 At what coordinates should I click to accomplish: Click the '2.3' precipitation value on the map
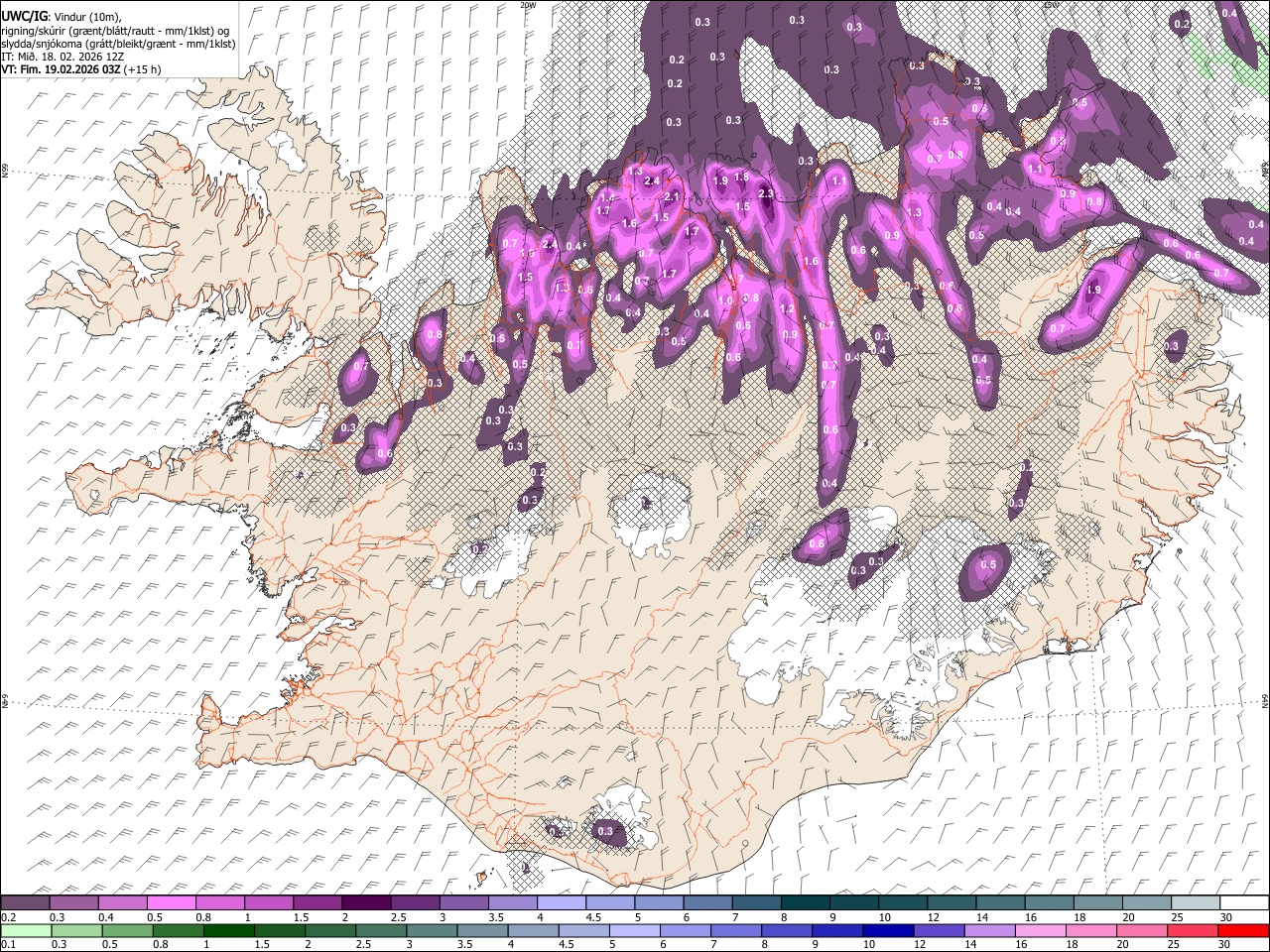(x=765, y=193)
